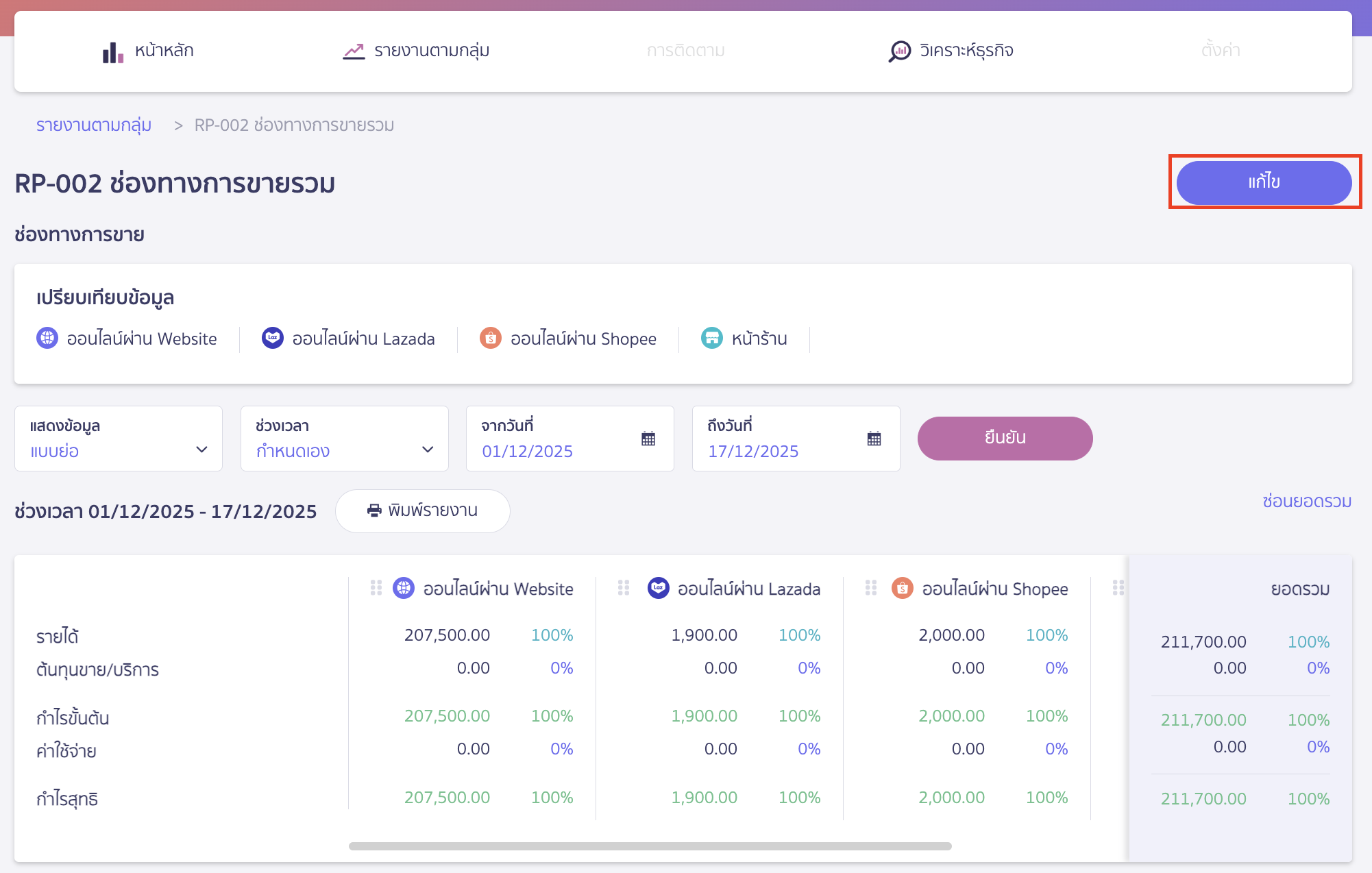This screenshot has width=1372, height=873.
Task: Click the Shopee column drag handle
Action: click(871, 588)
